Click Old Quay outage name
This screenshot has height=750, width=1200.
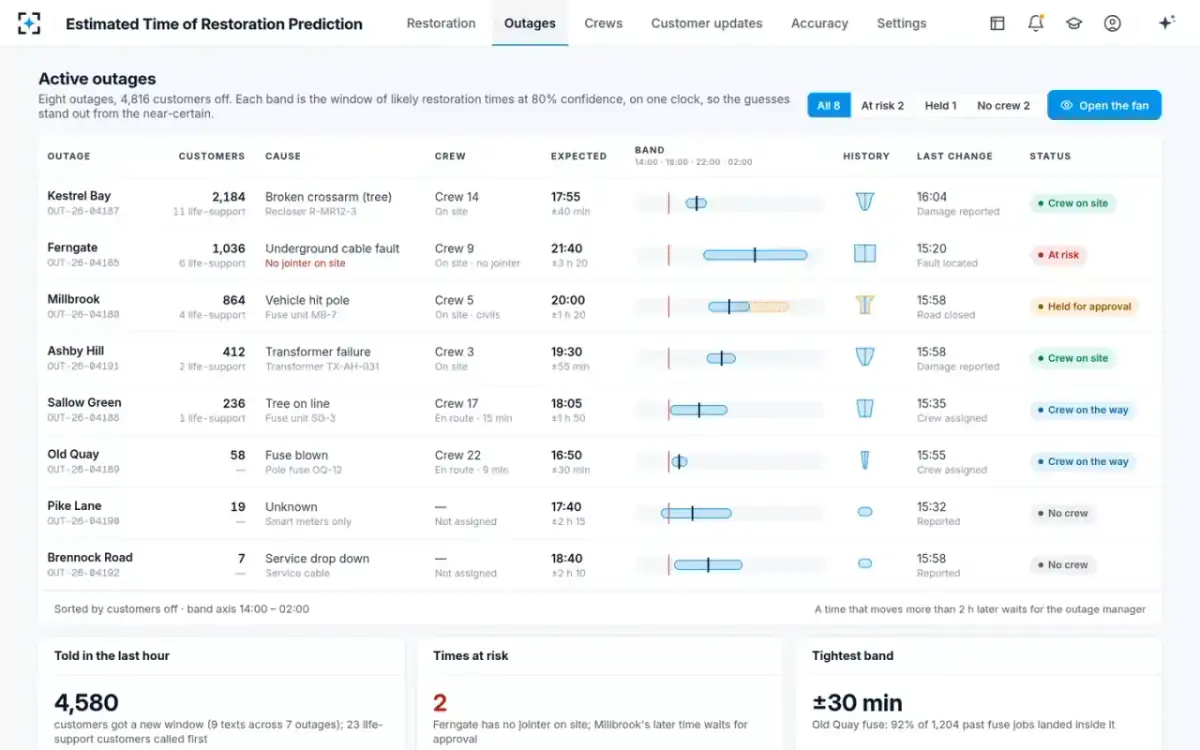tap(73, 454)
